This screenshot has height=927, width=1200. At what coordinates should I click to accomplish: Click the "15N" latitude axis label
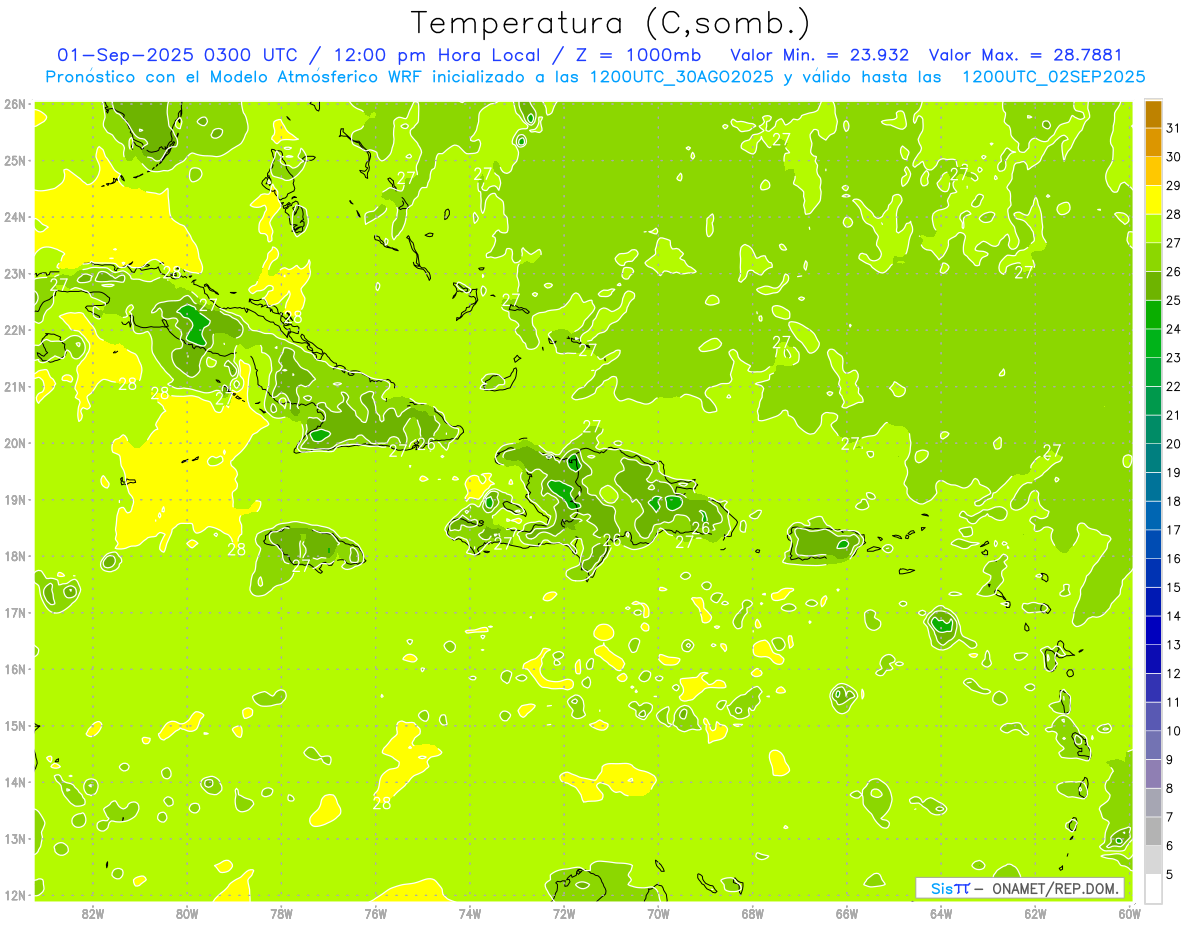[x=14, y=726]
